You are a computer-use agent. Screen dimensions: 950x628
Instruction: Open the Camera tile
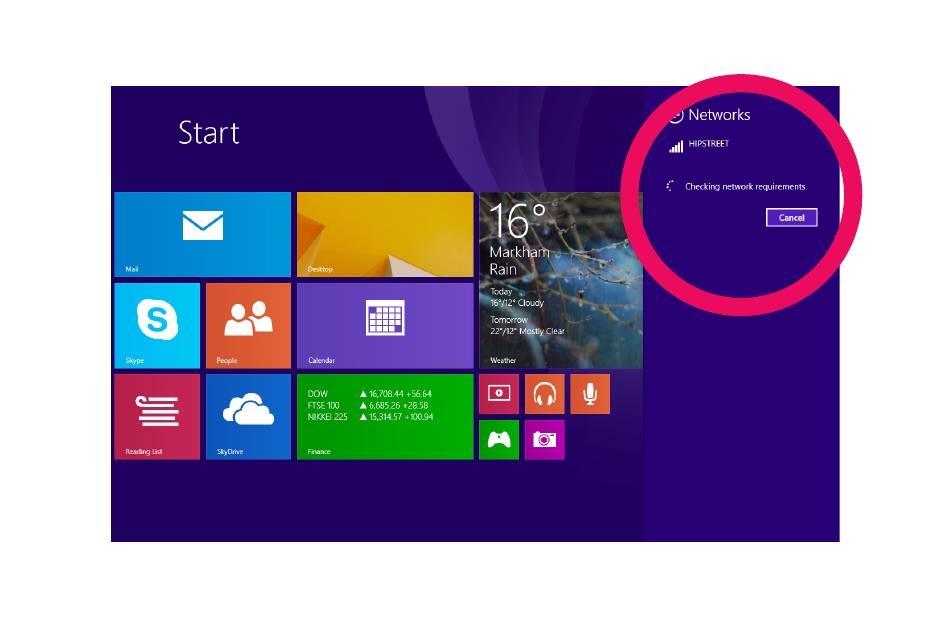545,440
